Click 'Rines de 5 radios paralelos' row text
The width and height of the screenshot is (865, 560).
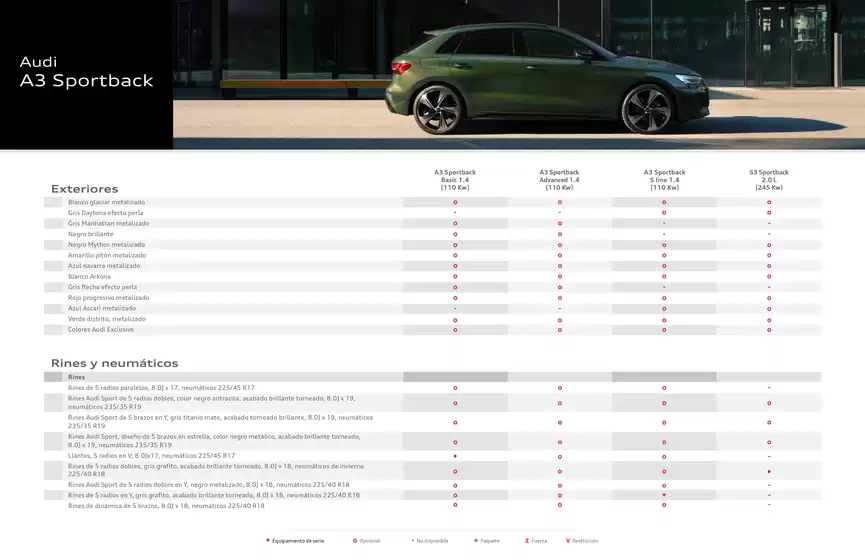click(x=161, y=388)
